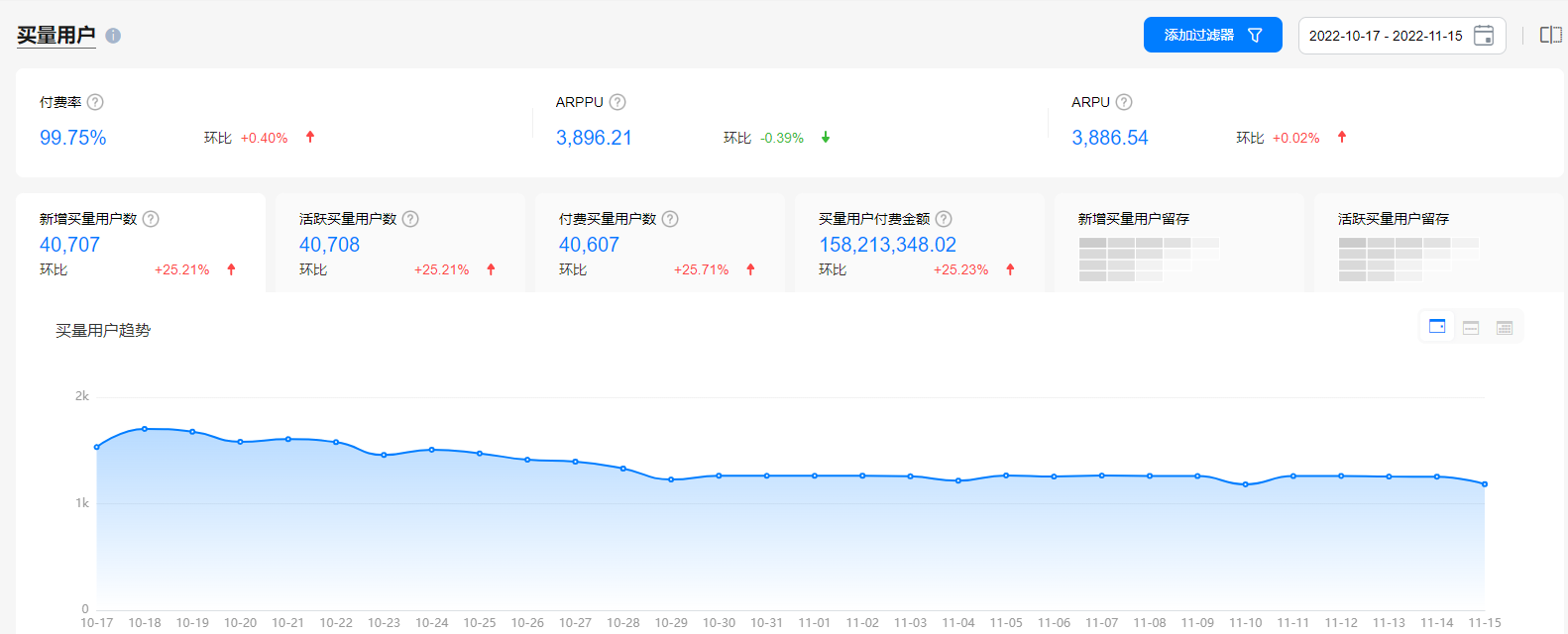Select the 新增买量用户留存 tab
Viewport: 1568px width, 634px height.
1179,243
